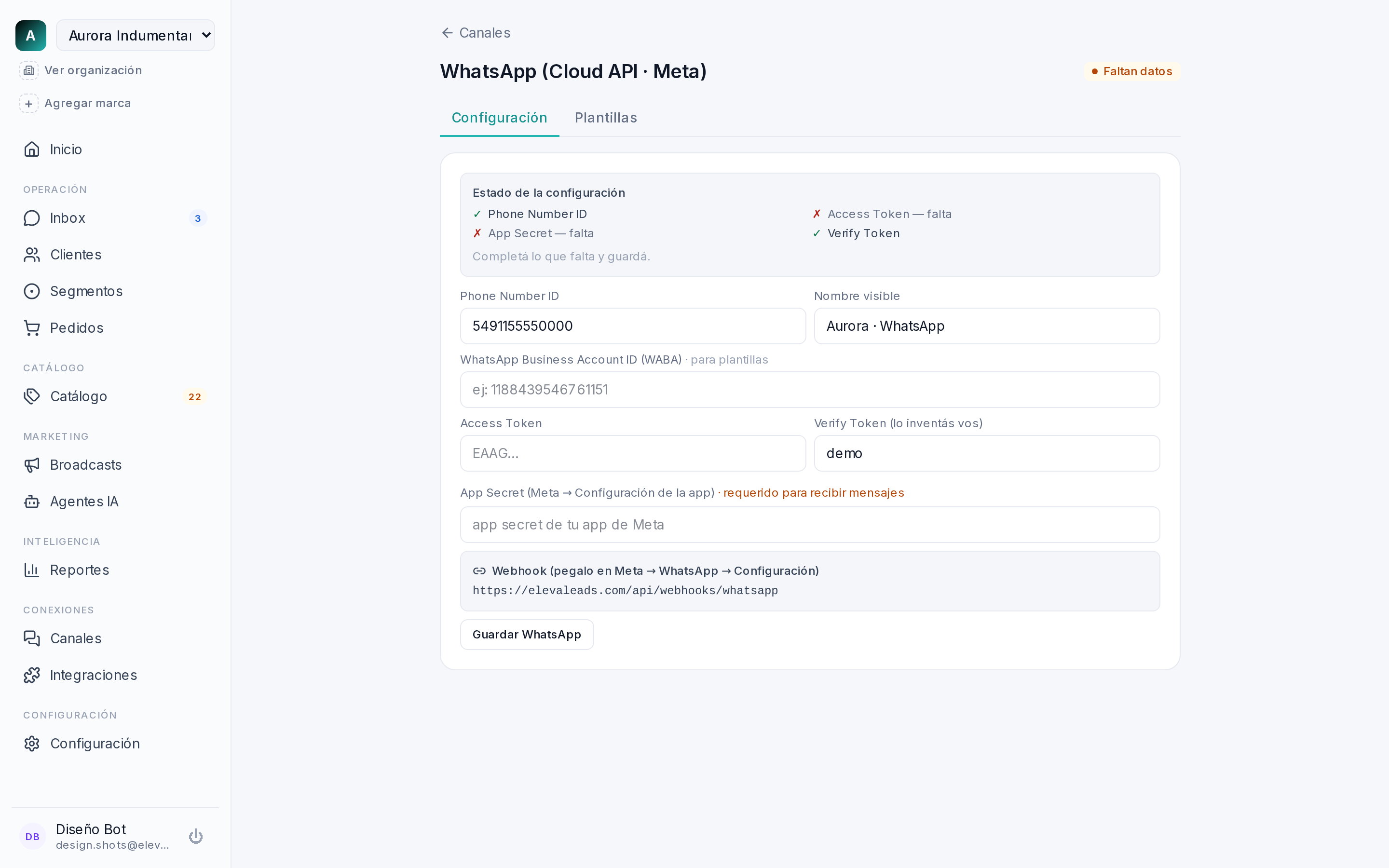This screenshot has width=1389, height=868.
Task: Click the webhook URL text
Action: (x=625, y=591)
